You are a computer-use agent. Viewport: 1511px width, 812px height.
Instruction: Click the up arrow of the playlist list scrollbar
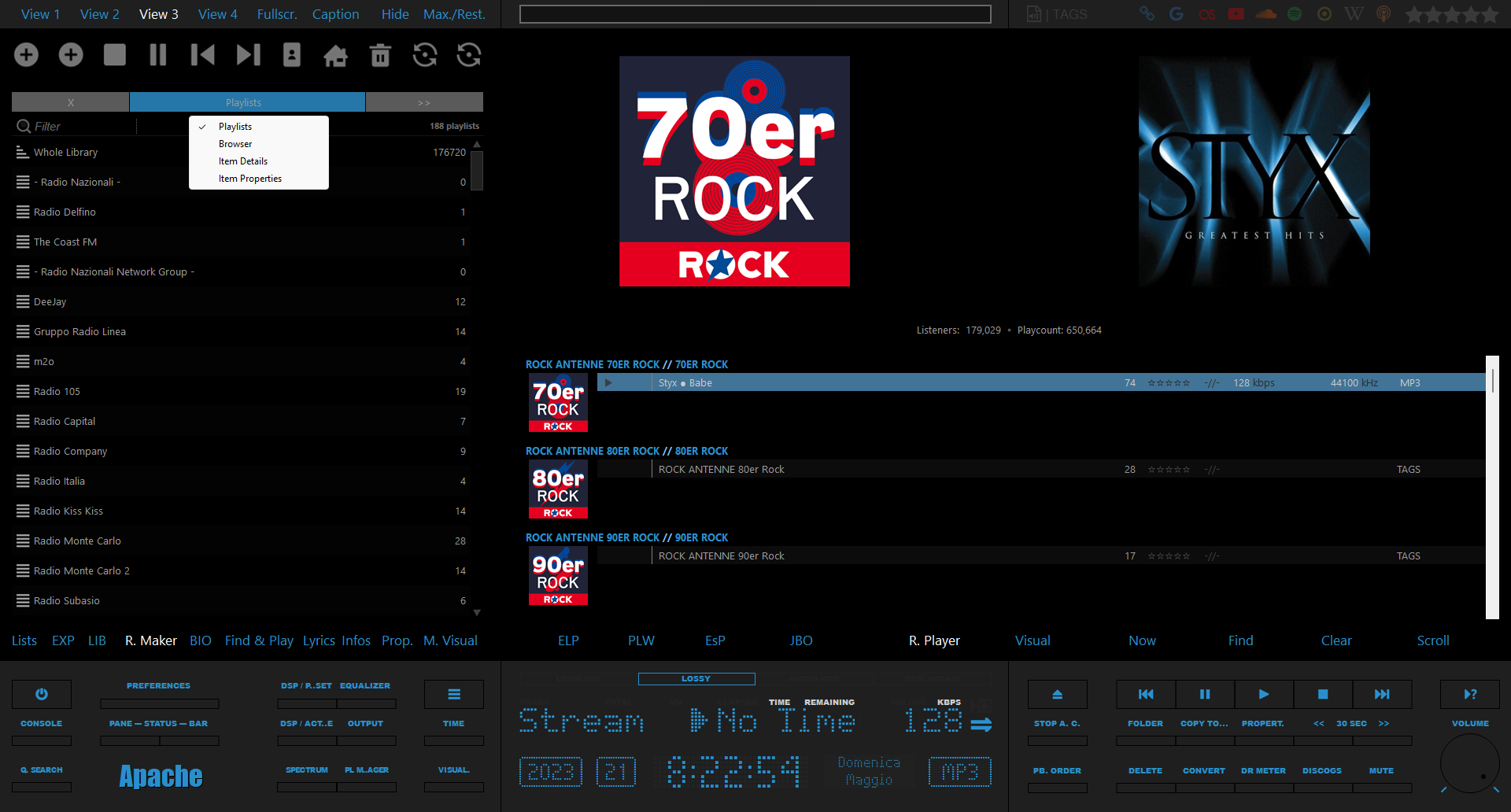(x=477, y=145)
